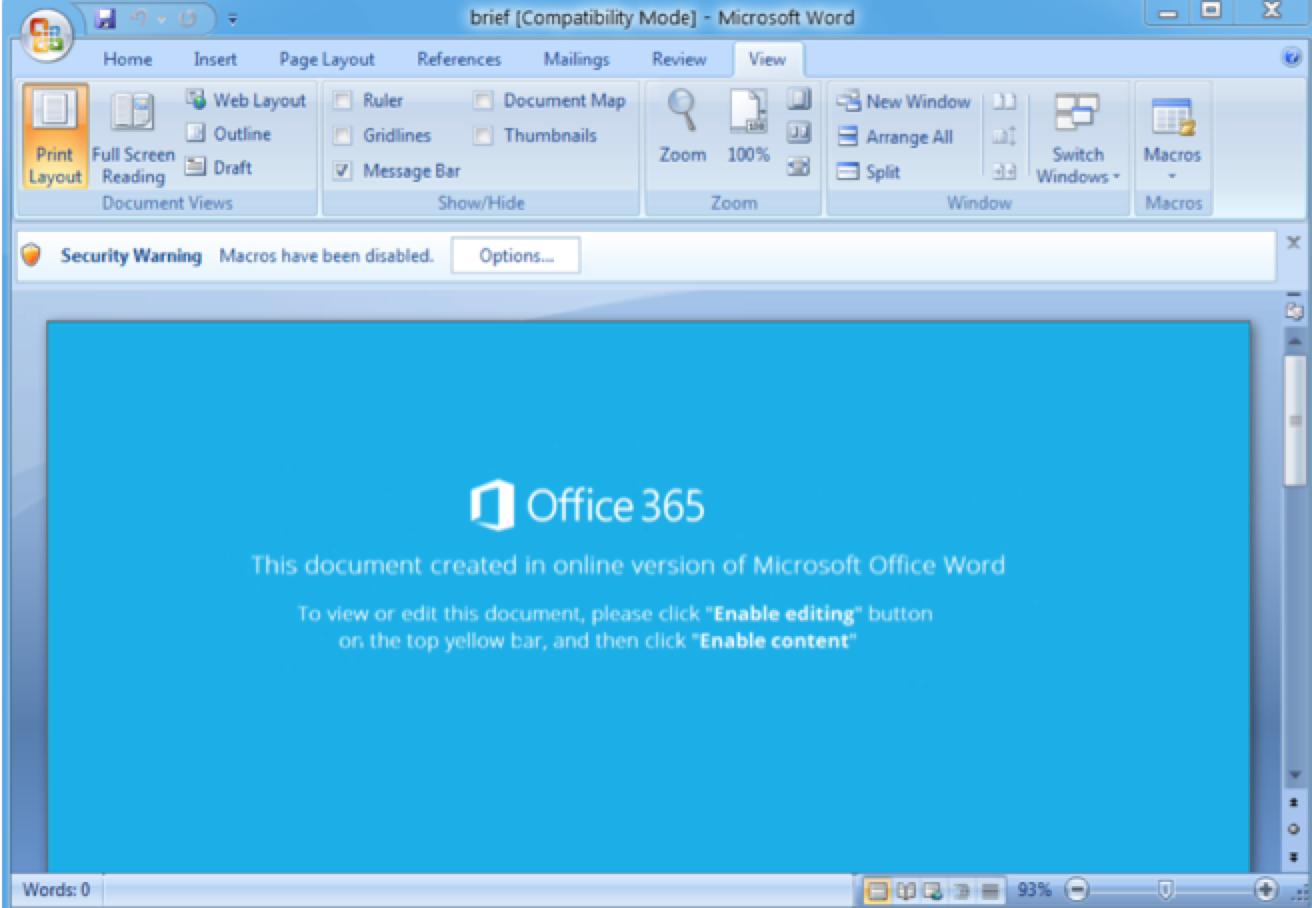Click the View Side by Side icon
The width and height of the screenshot is (1312, 908).
point(1004,101)
